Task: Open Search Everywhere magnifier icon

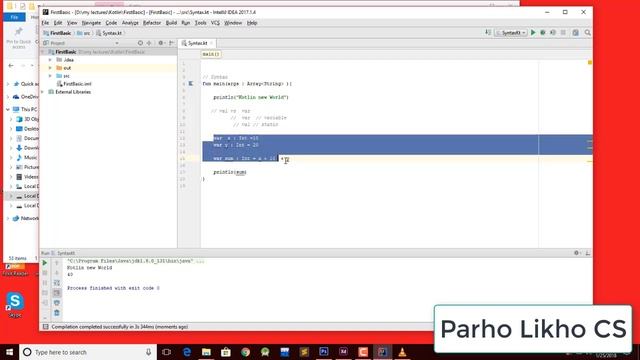Action: [x=587, y=33]
